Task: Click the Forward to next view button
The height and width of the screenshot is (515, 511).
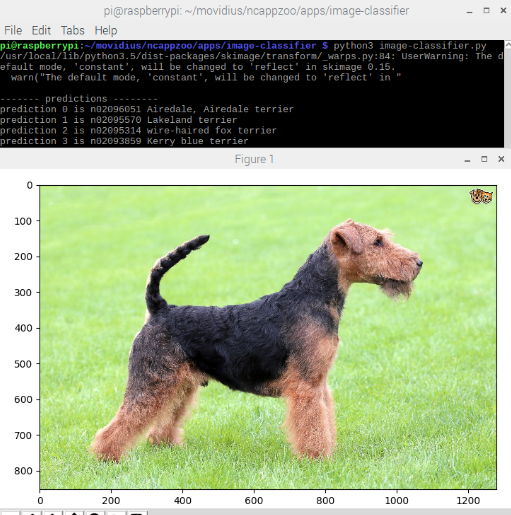Action: pyautogui.click(x=53, y=513)
